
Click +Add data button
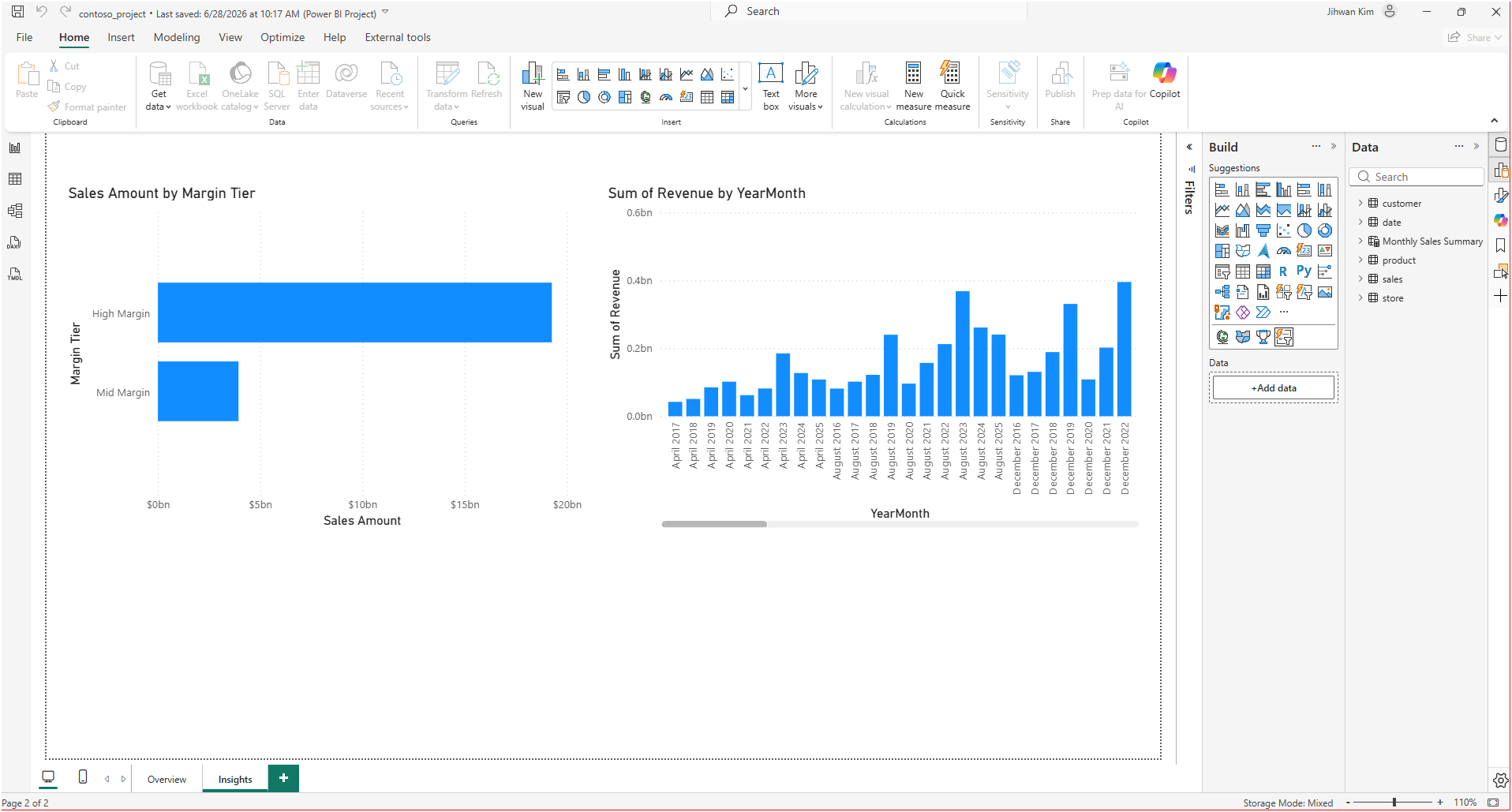pos(1274,388)
